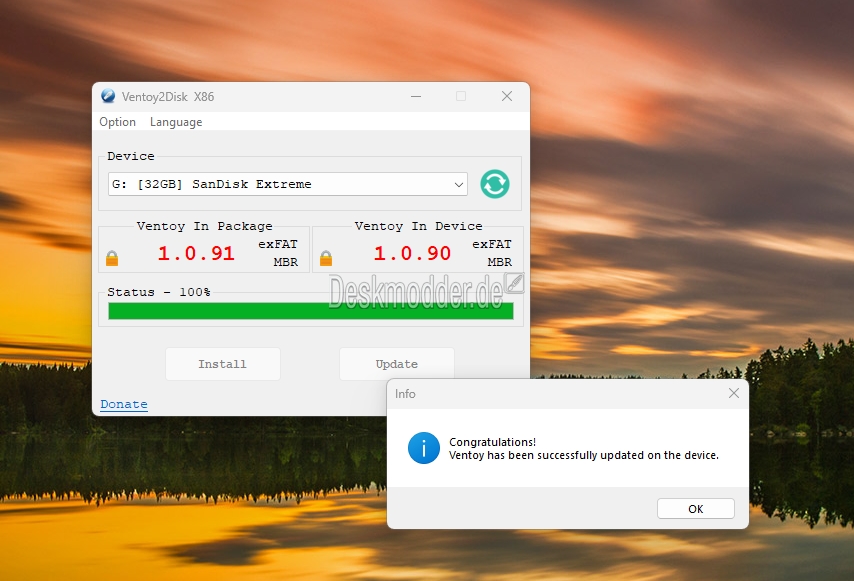This screenshot has width=854, height=581.
Task: Click the Ventoy2Disk X86 window title
Action: [168, 97]
